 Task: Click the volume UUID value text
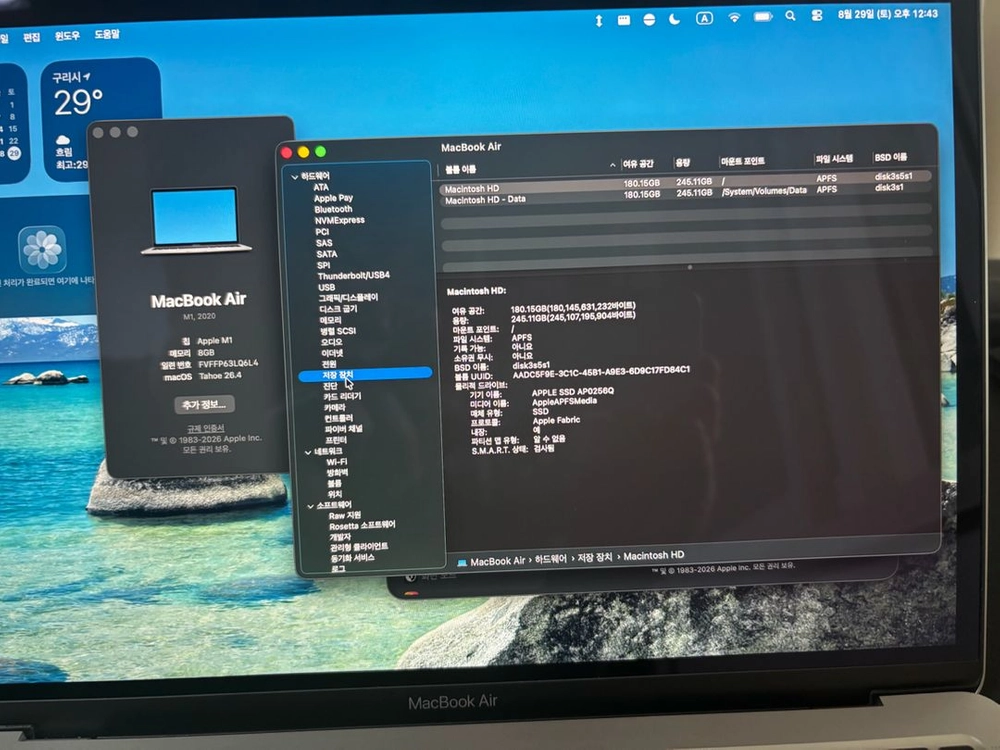(x=601, y=372)
